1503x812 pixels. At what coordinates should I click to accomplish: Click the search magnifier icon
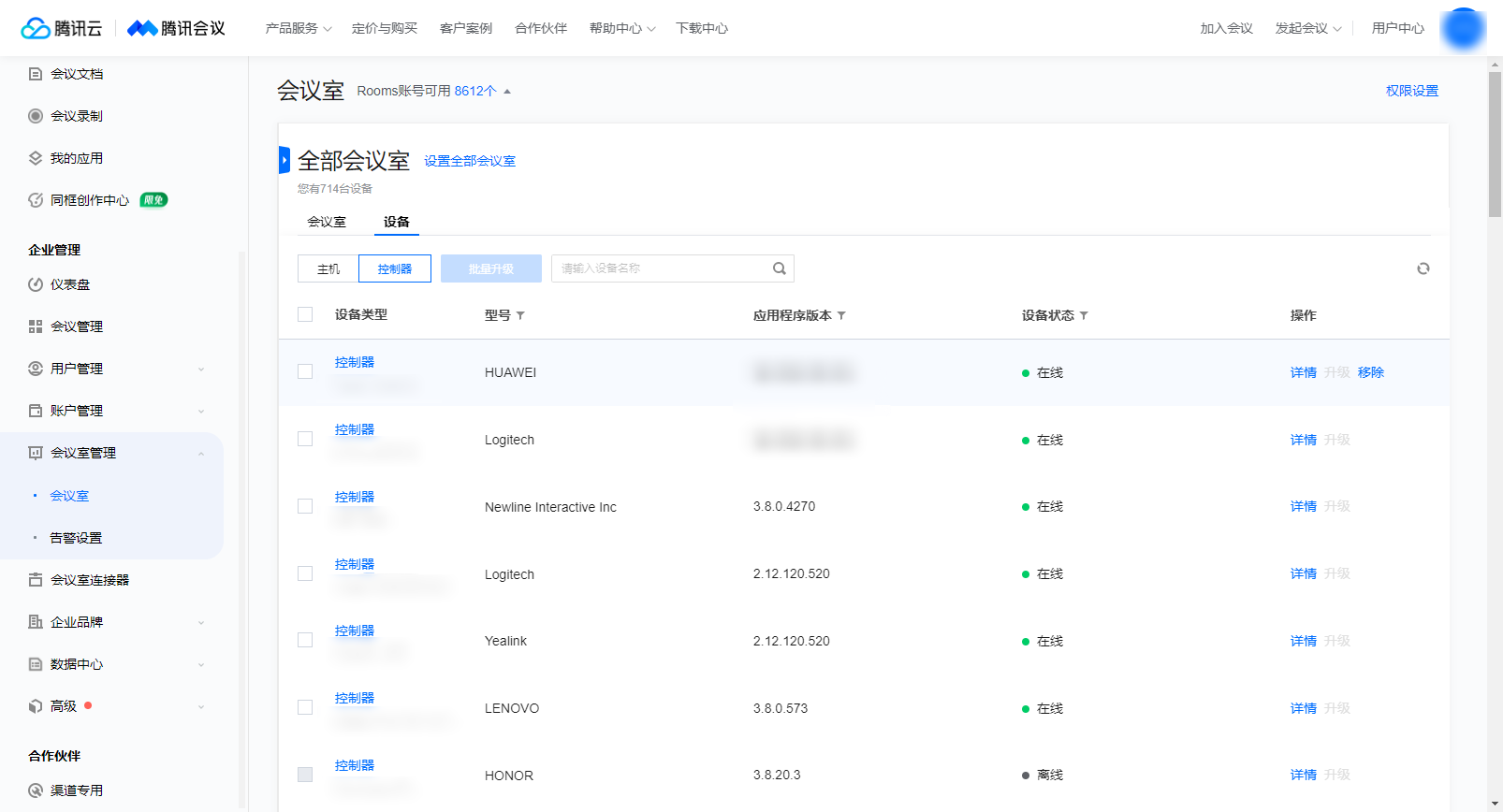779,268
